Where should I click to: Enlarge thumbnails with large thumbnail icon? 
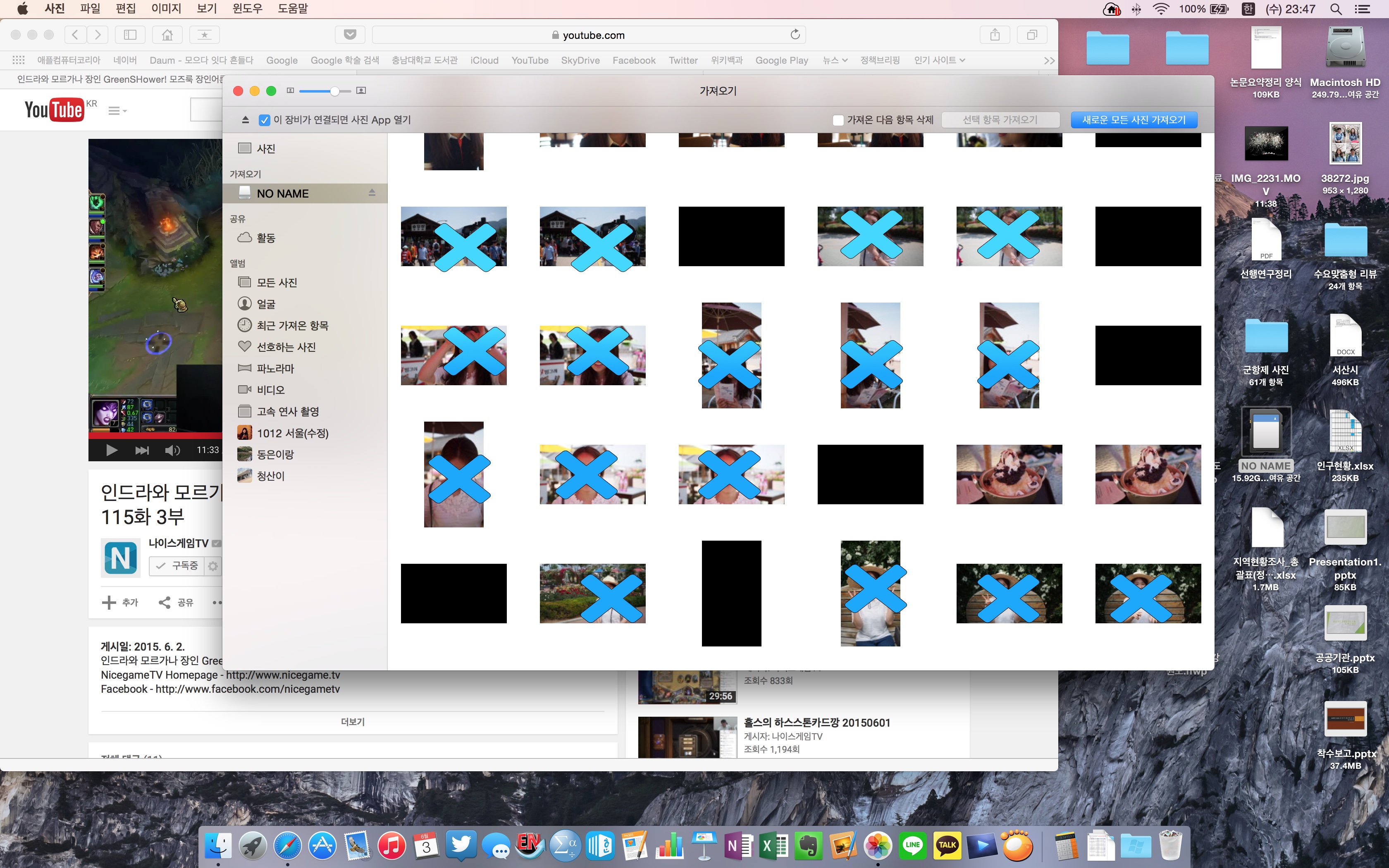361,91
